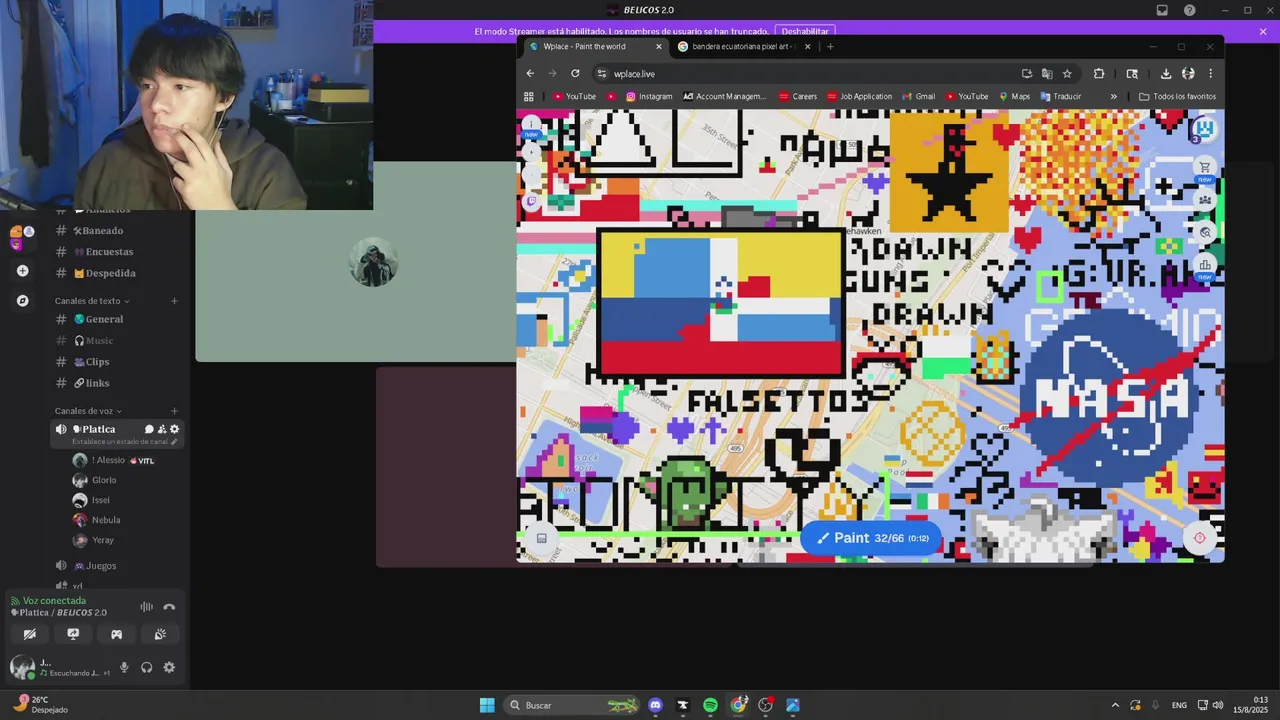Create a channel in Canales de voz
The height and width of the screenshot is (720, 1280).
tap(174, 411)
